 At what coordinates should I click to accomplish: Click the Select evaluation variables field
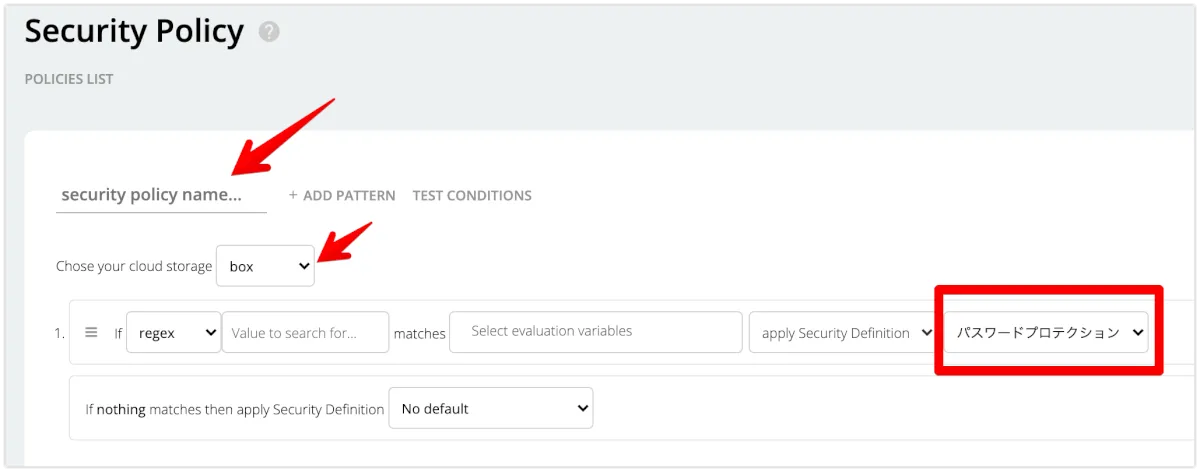tap(595, 332)
